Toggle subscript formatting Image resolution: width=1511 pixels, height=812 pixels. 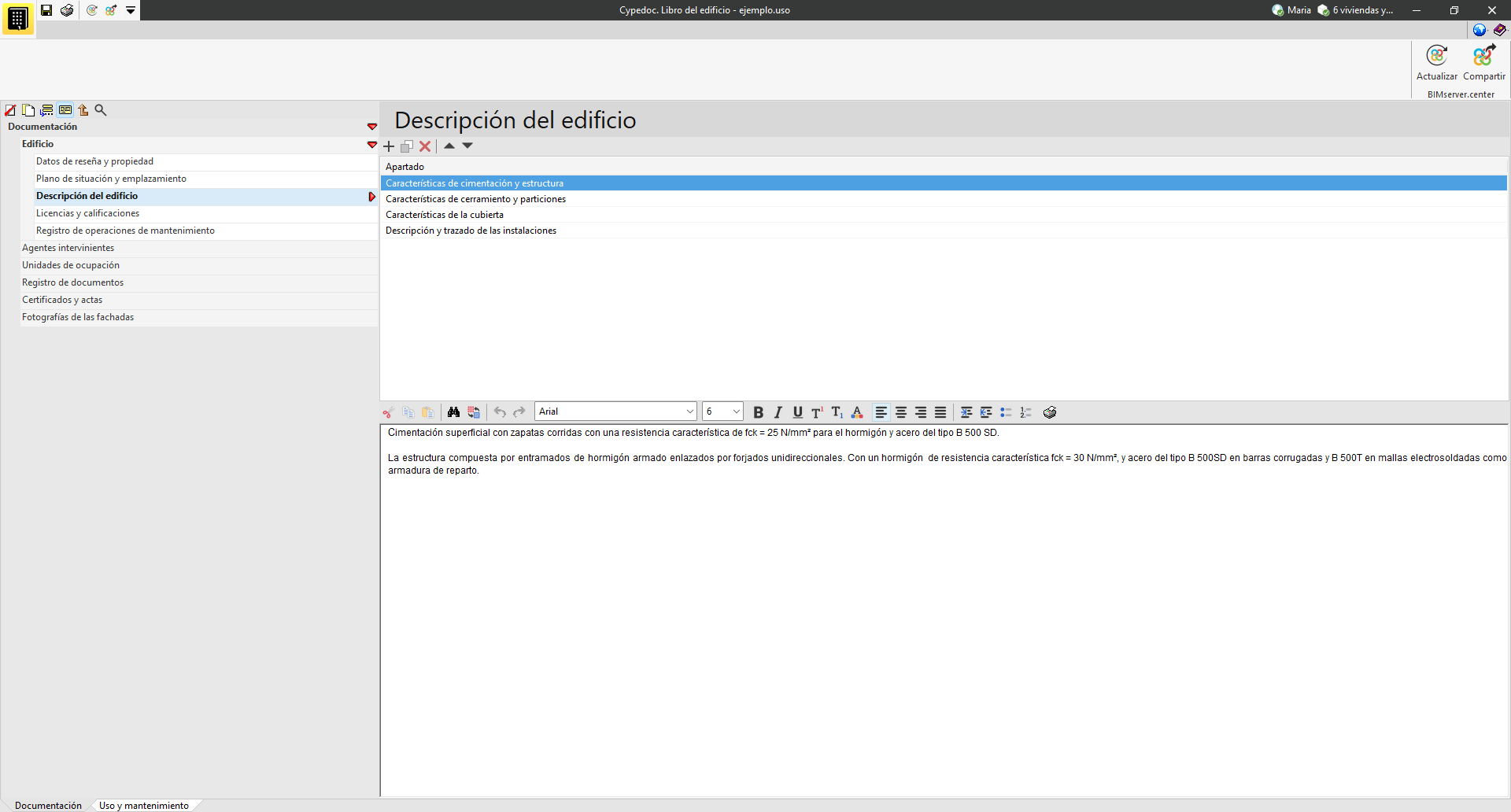[x=837, y=412]
